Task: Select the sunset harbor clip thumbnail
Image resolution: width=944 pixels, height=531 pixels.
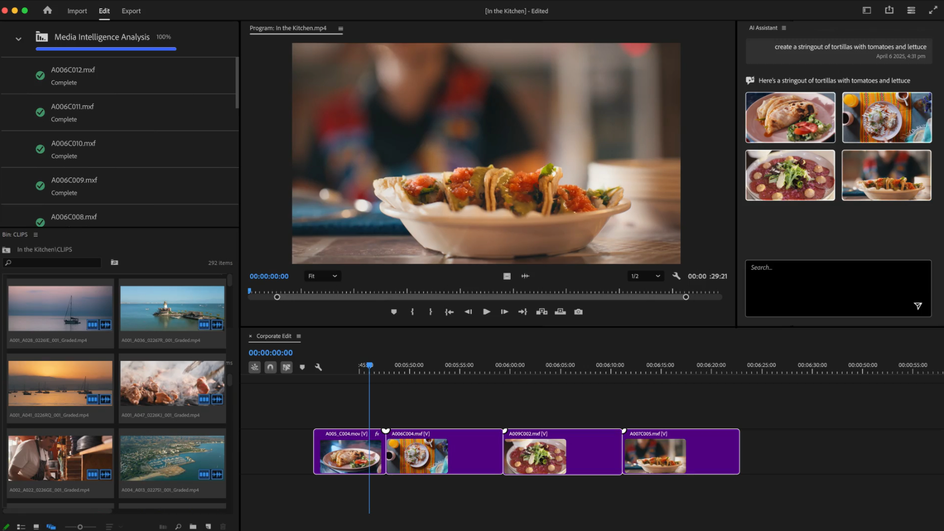Action: (x=60, y=383)
